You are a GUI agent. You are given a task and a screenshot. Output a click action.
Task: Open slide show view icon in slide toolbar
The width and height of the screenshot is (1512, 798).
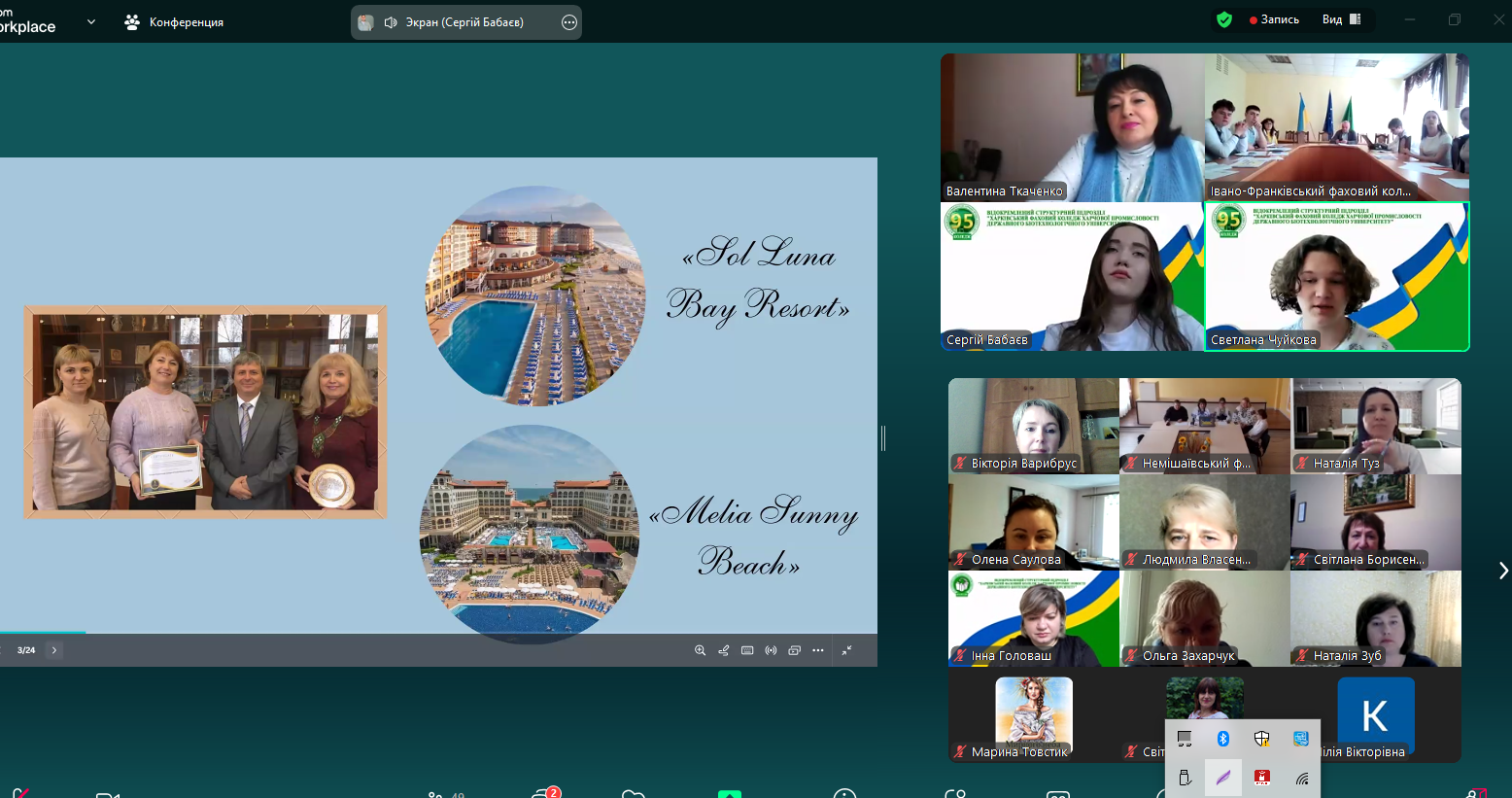pyautogui.click(x=794, y=650)
